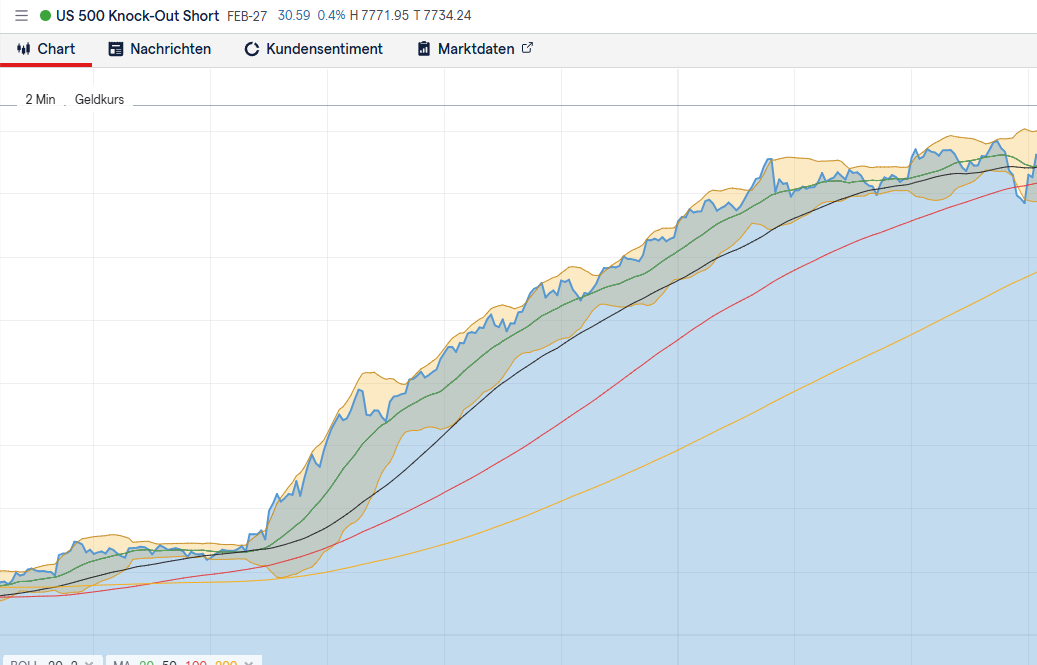Click the Nachrichten newspaper icon

point(116,49)
